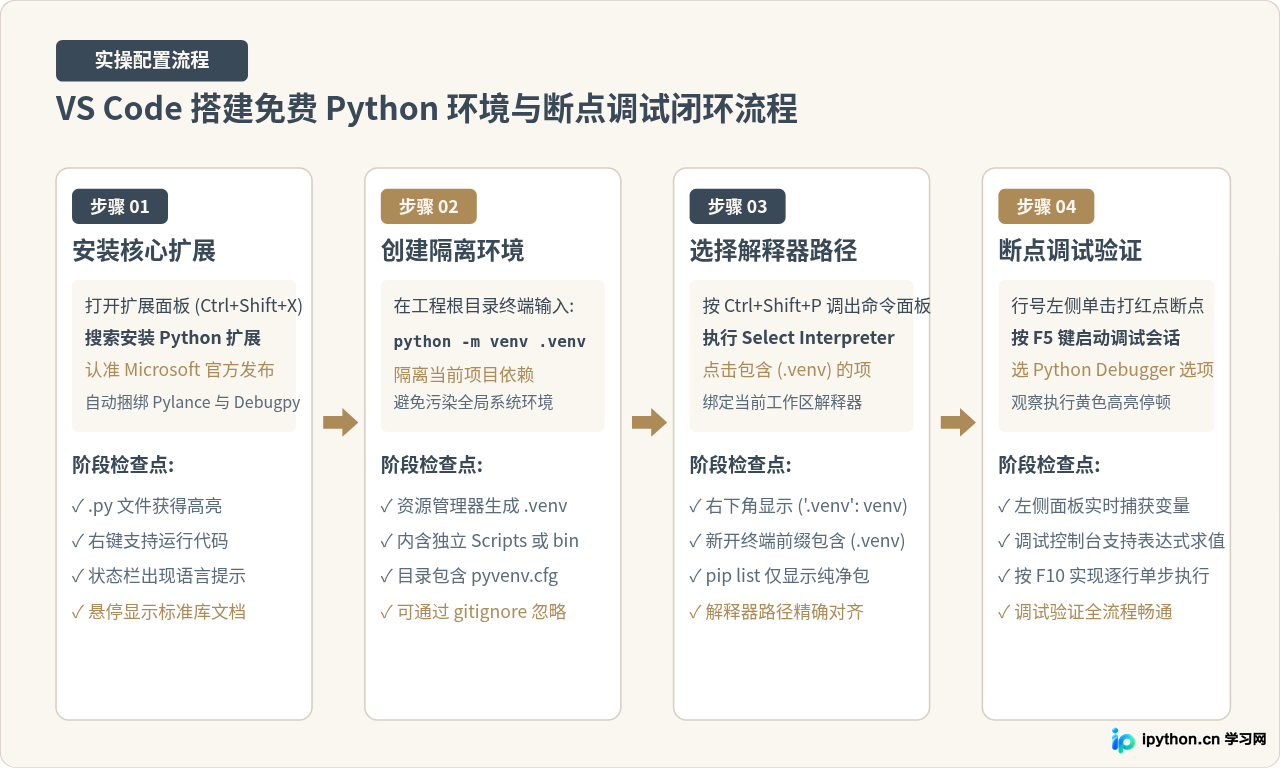Screen dimensions: 1280x768
Task: Click the line '观察执行黄色高亮停顿'
Action: point(1092,402)
